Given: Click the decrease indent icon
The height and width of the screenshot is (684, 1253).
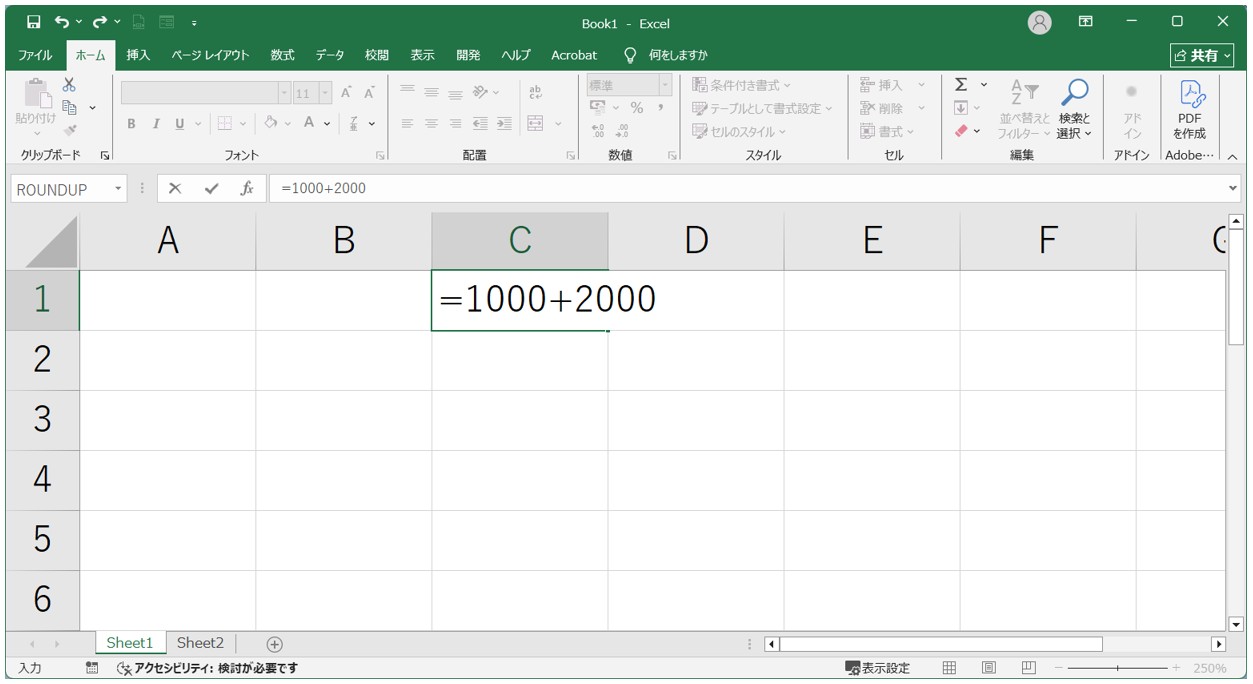Looking at the screenshot, I should click(481, 123).
